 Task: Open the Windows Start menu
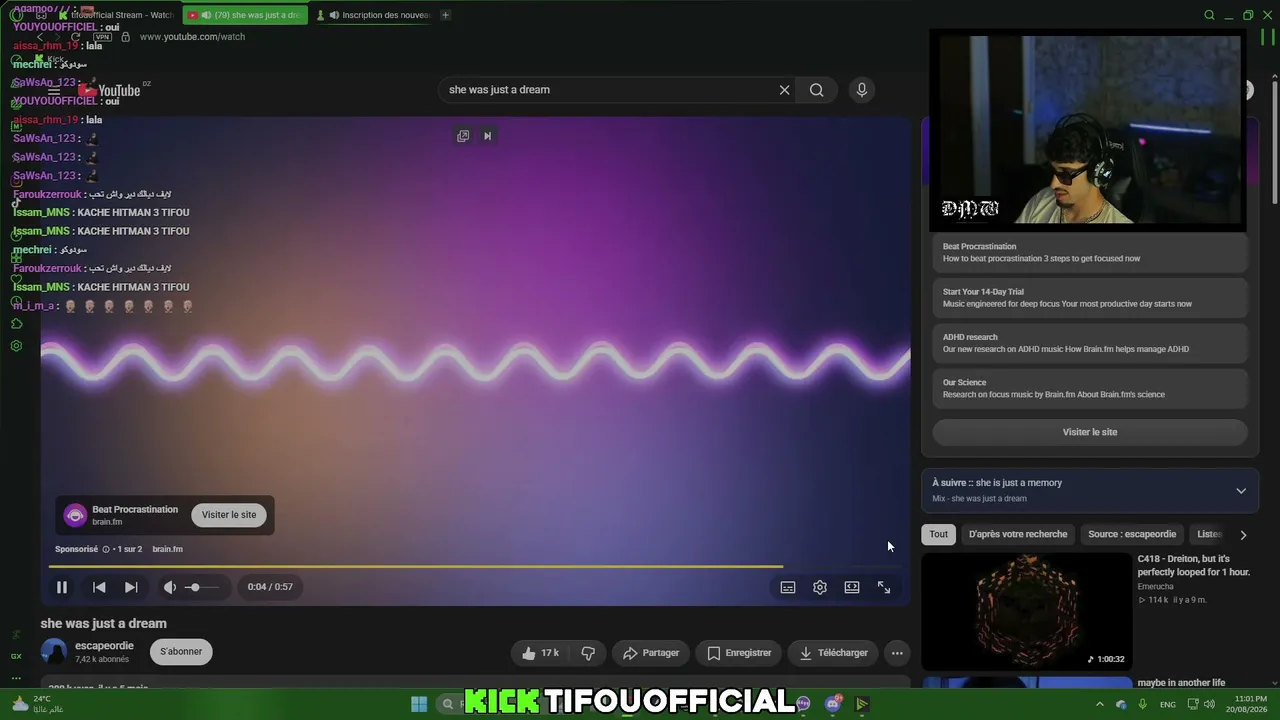point(419,704)
